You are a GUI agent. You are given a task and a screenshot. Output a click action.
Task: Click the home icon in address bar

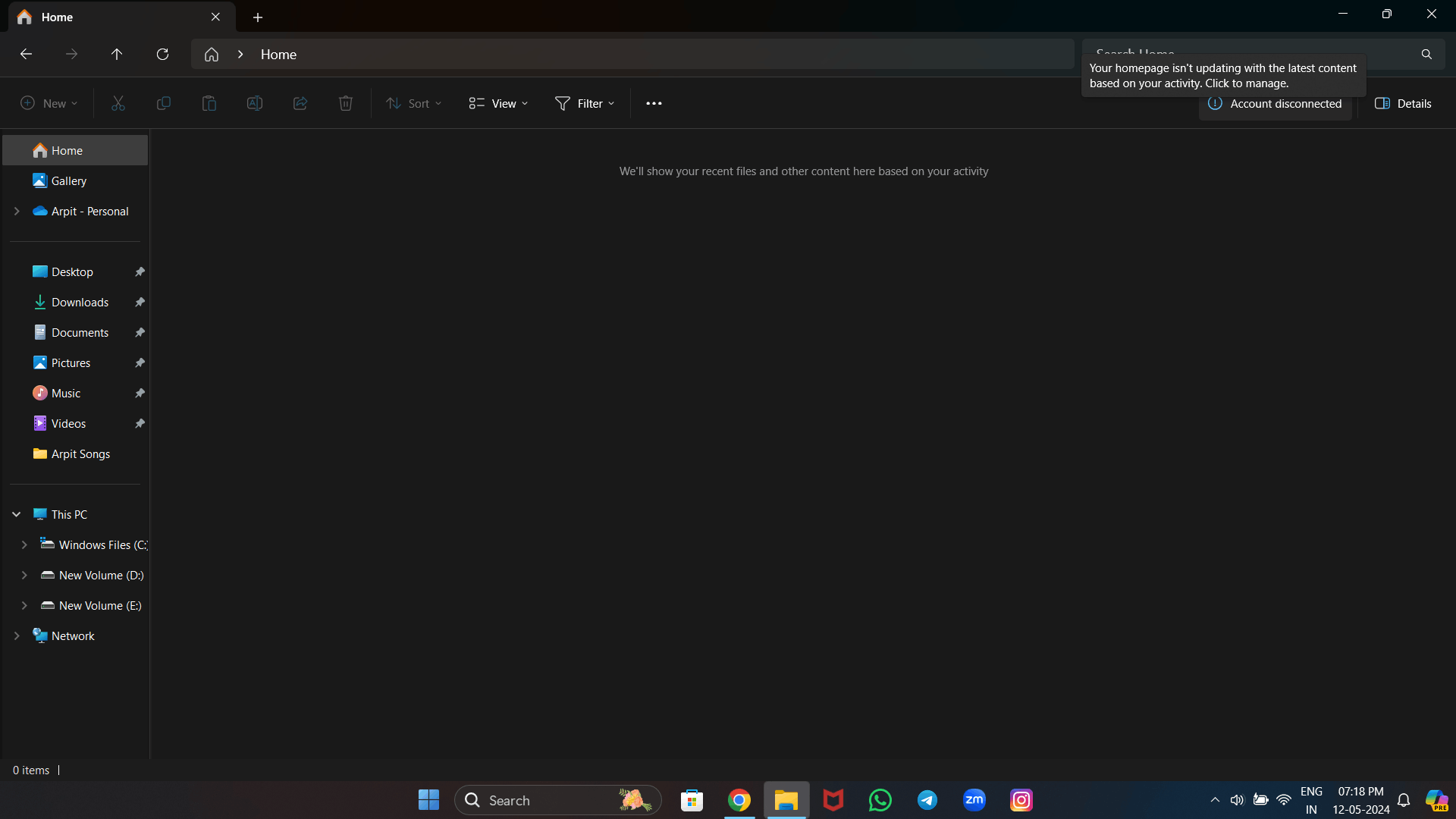pyautogui.click(x=212, y=55)
